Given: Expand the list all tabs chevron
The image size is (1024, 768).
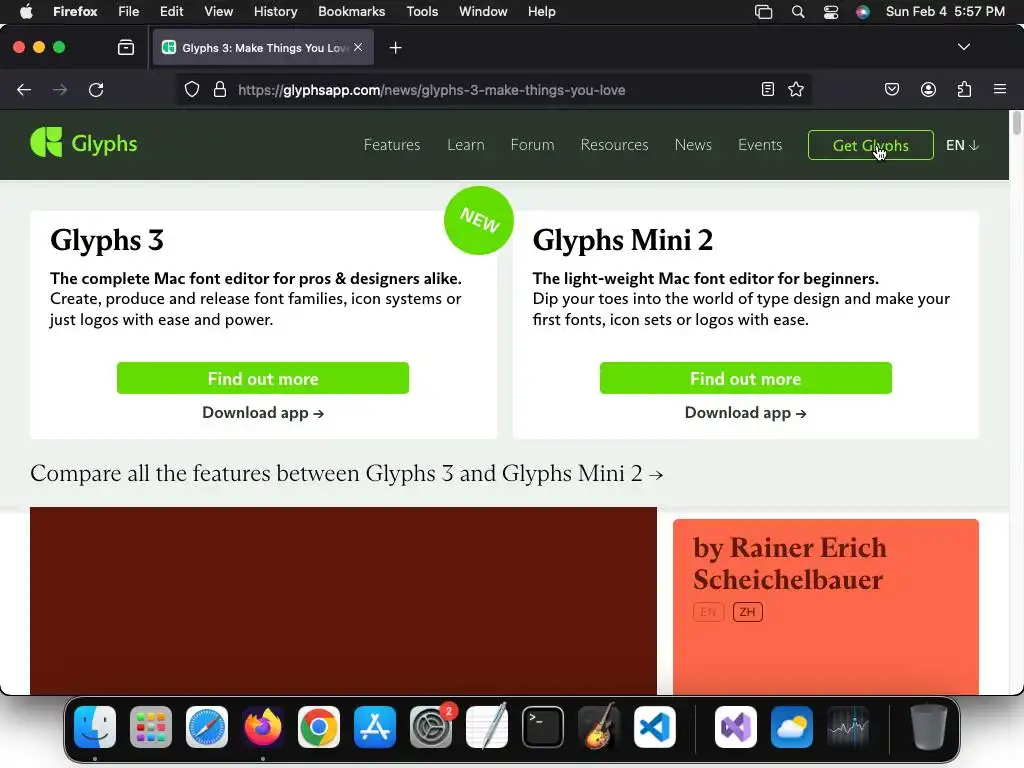Looking at the screenshot, I should (964, 47).
